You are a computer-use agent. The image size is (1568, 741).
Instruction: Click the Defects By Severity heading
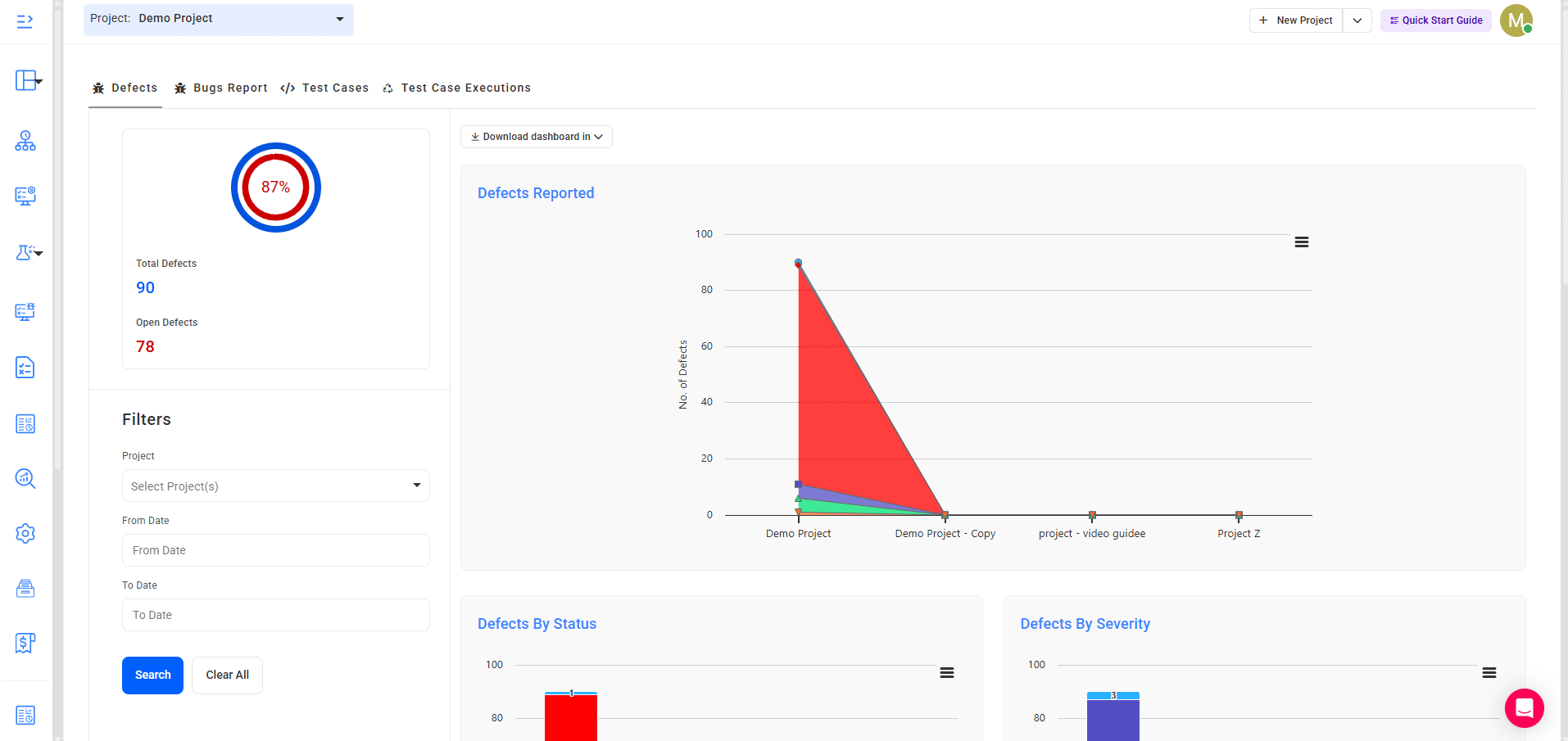[1085, 624]
